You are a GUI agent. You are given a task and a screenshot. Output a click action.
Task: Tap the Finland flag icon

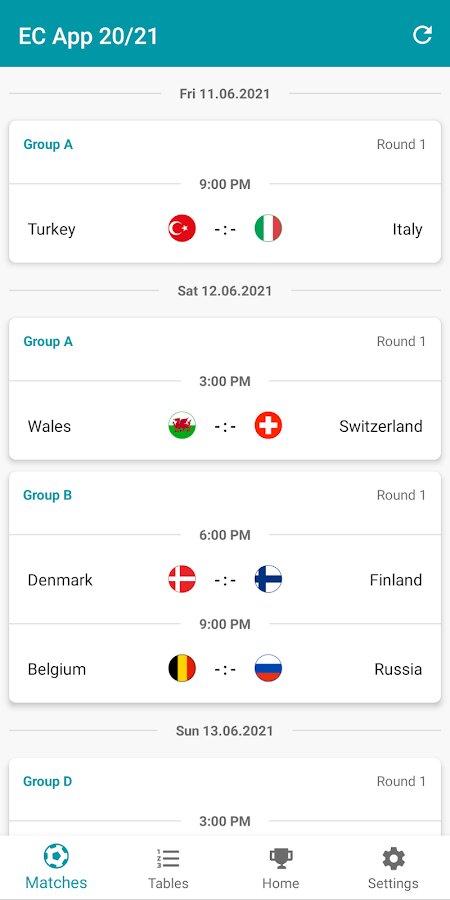click(268, 579)
